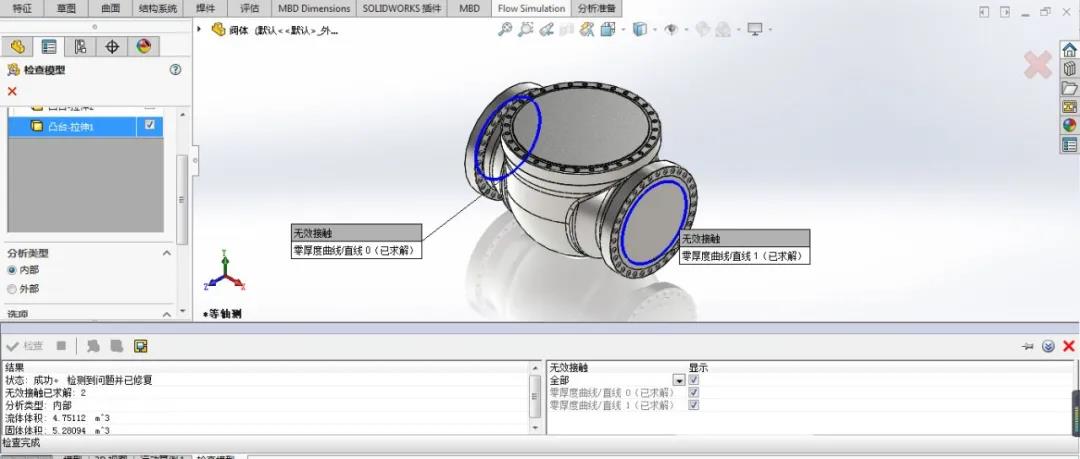Viewport: 1080px width, 459px height.
Task: Click the Hide/Show Items eye icon
Action: coord(672,29)
